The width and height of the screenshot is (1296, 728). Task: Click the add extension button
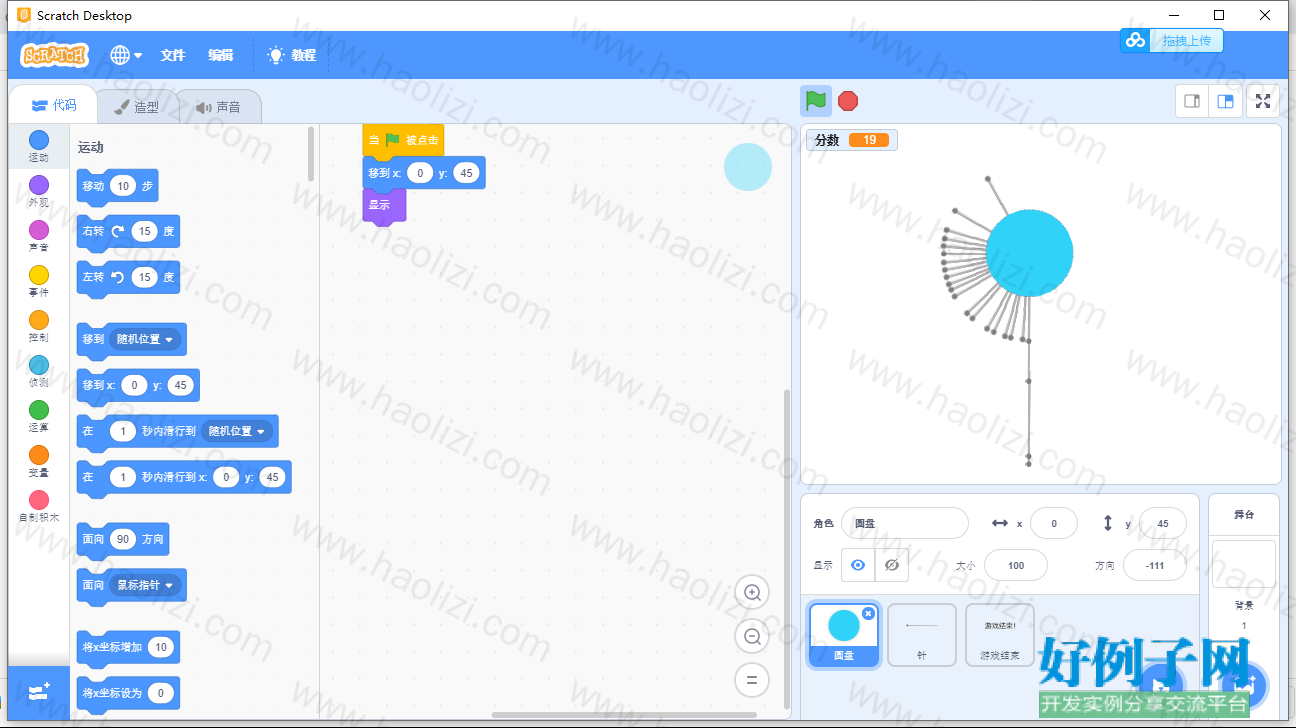click(39, 692)
